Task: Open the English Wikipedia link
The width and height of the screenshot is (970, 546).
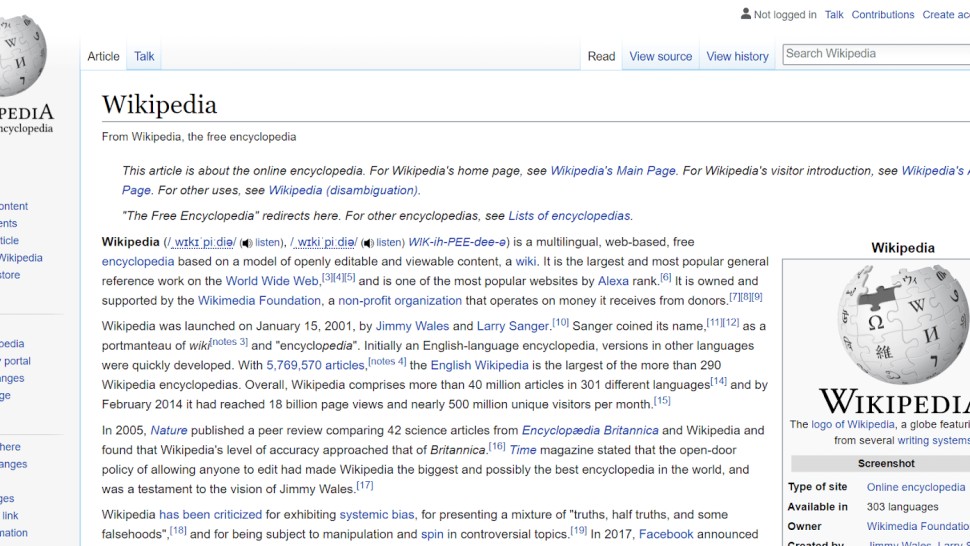Action: pyautogui.click(x=479, y=365)
